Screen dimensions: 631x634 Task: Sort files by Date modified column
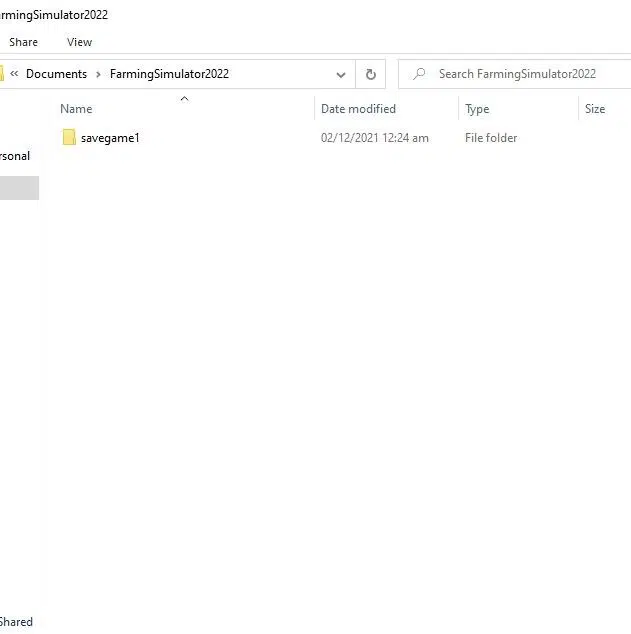386,109
